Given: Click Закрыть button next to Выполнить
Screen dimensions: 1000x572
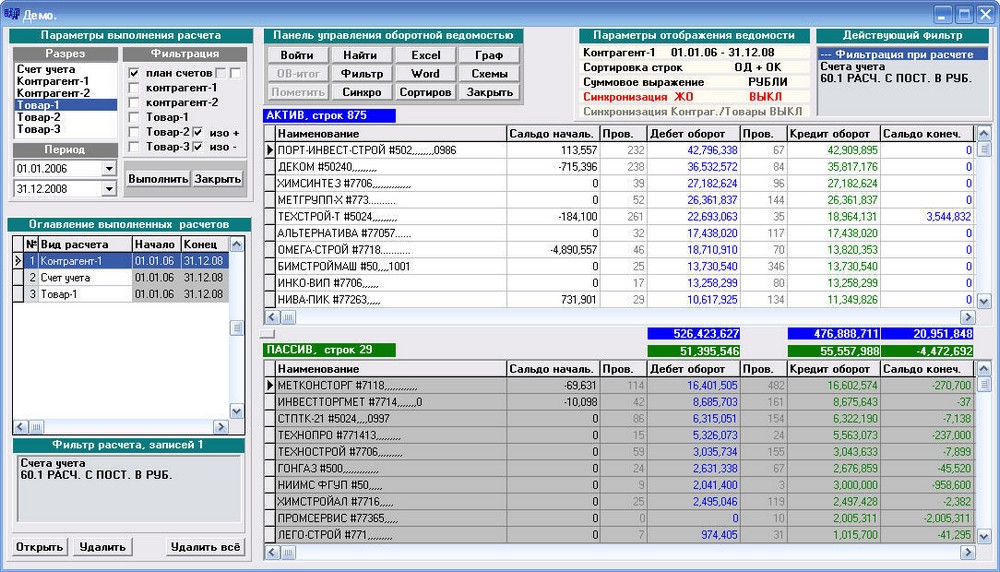Looking at the screenshot, I should 217,179.
